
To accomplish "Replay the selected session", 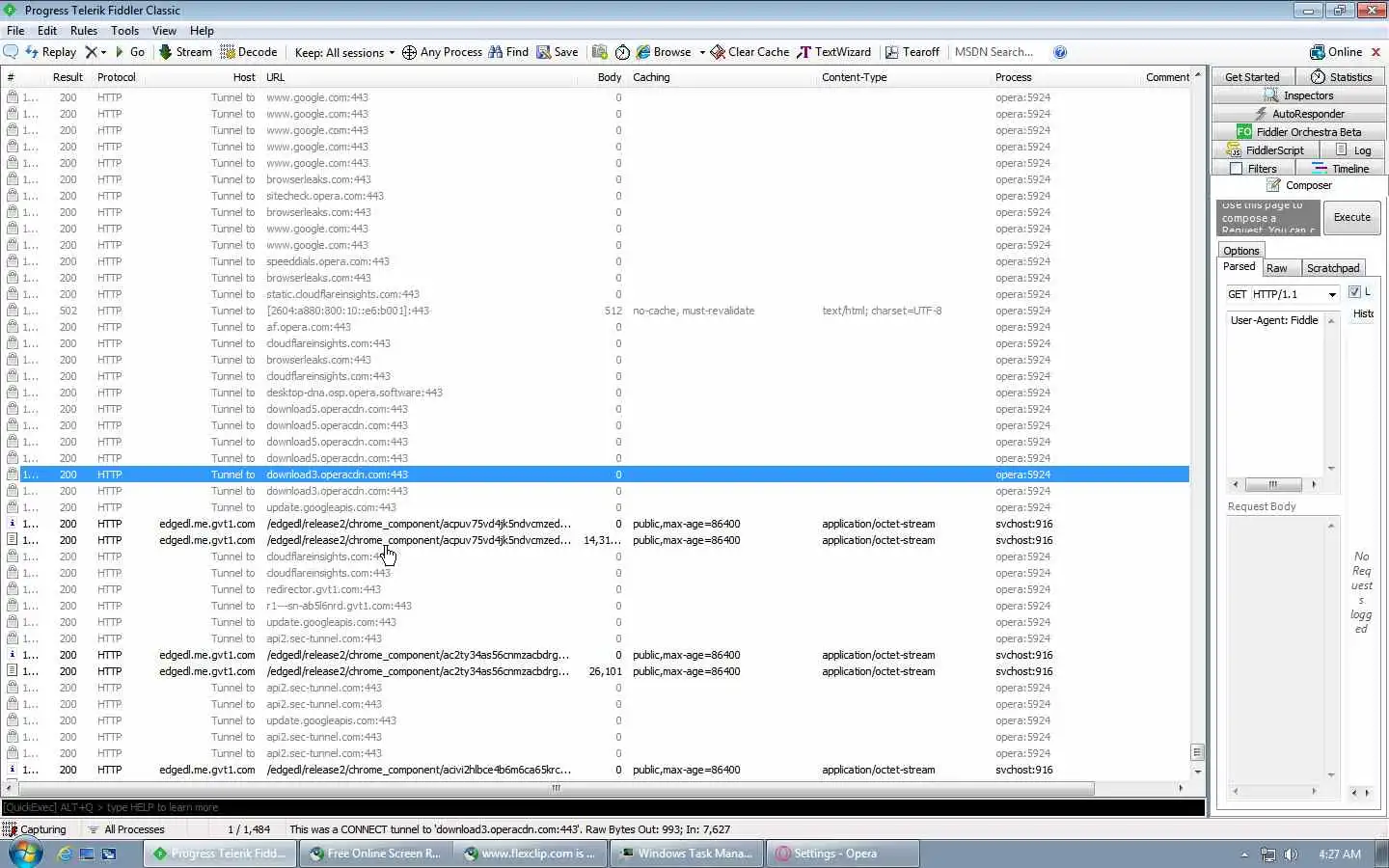I will (50, 52).
